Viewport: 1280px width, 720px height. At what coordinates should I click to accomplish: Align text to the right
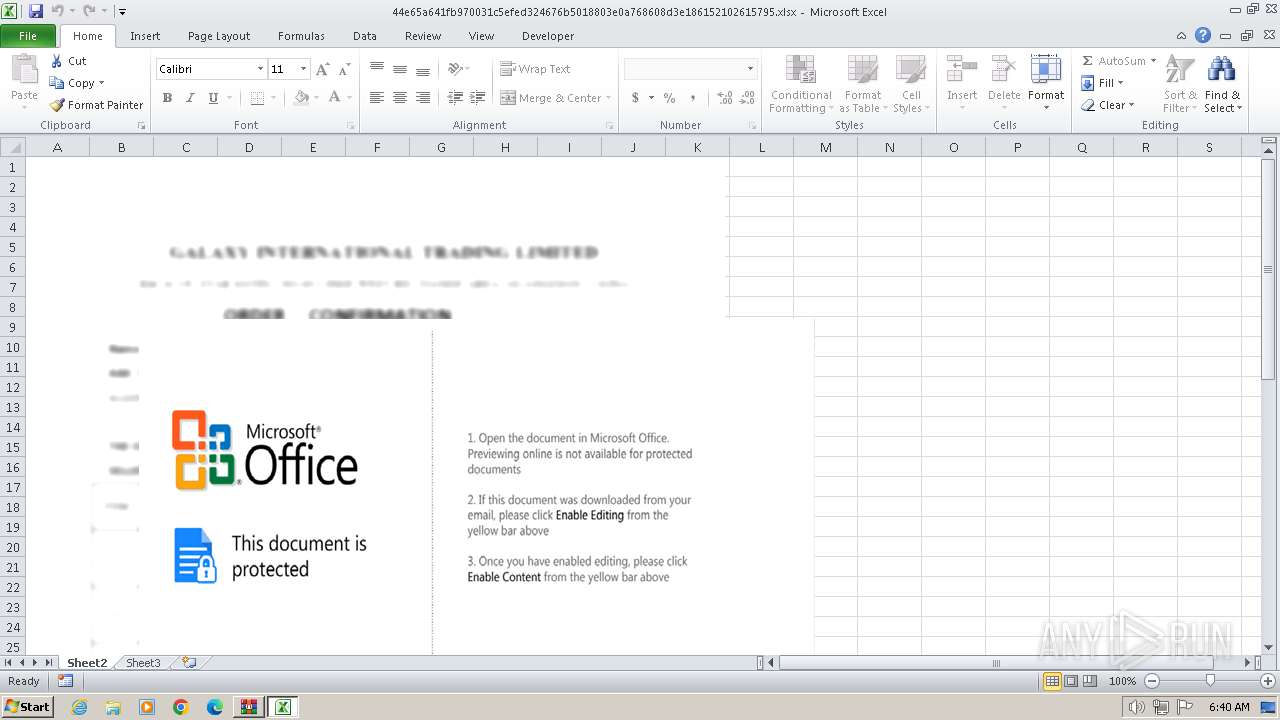tap(422, 98)
